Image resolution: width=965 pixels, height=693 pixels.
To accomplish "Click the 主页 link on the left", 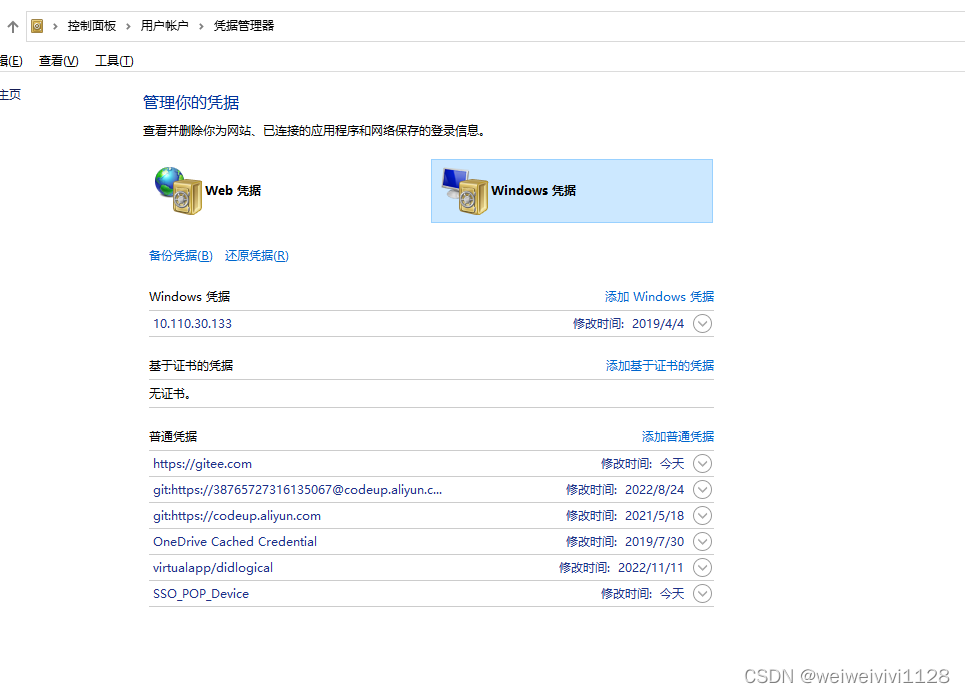I will pos(10,93).
